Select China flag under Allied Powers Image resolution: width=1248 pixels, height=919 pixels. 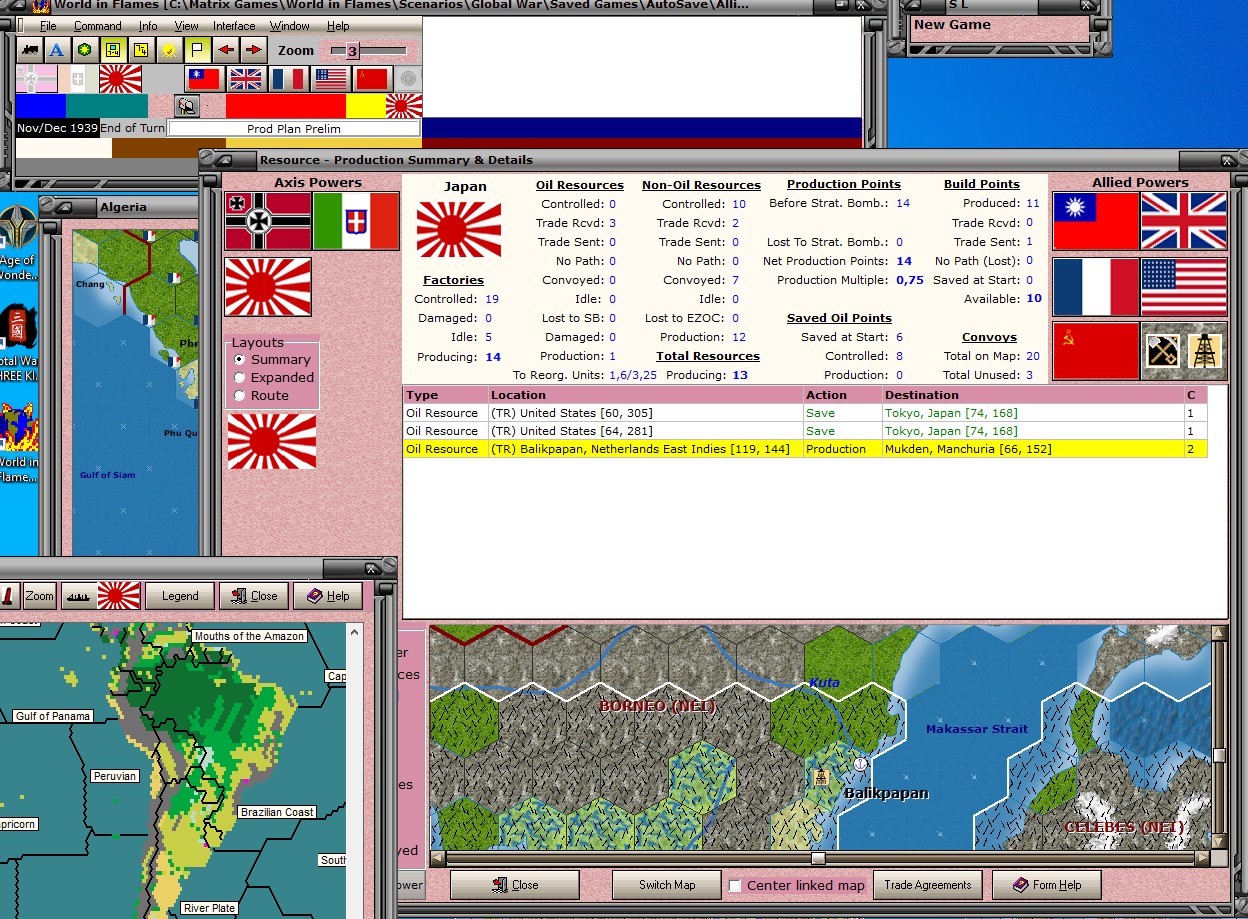(x=1096, y=221)
